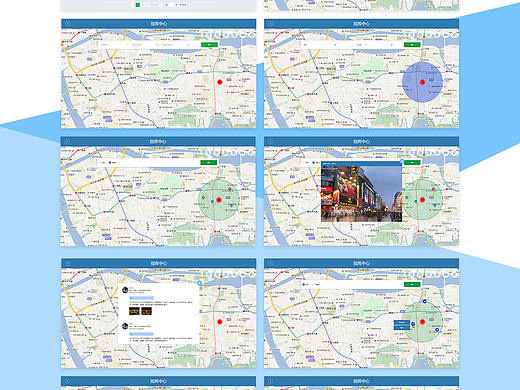Click blue tag under first comment author
Viewport: 520px width, 390px height.
(x=141, y=298)
